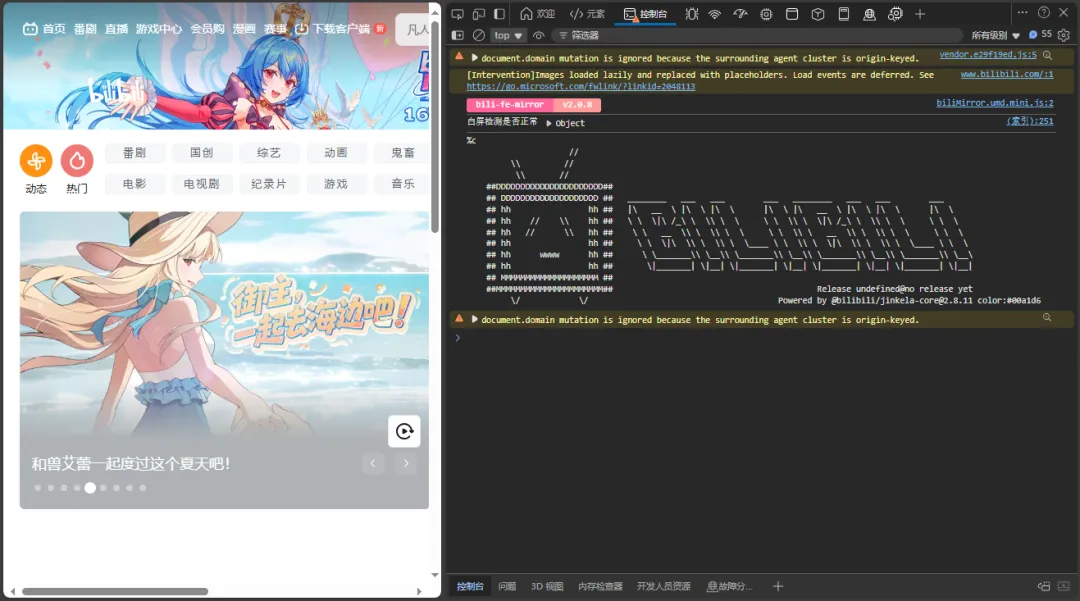The height and width of the screenshot is (601, 1080).
Task: Open the 3D 视图 drawer tab
Action: 547,587
